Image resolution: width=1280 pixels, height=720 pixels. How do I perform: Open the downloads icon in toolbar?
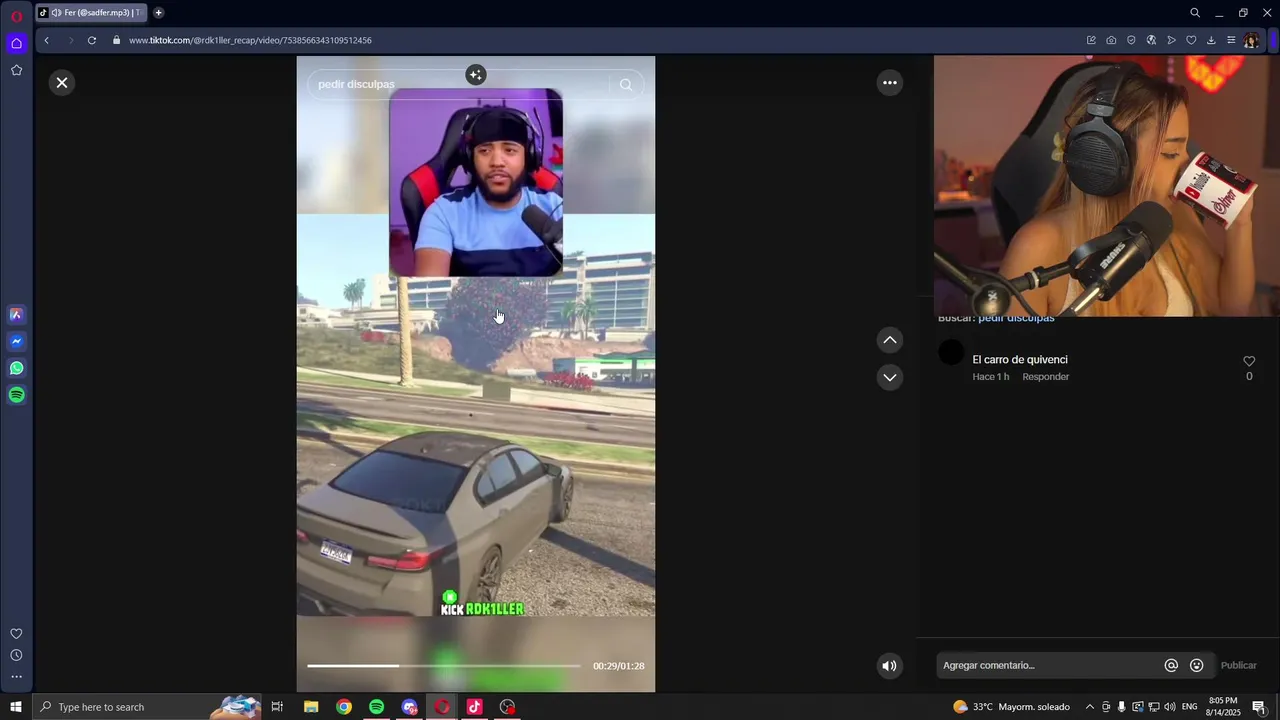pos(1211,40)
